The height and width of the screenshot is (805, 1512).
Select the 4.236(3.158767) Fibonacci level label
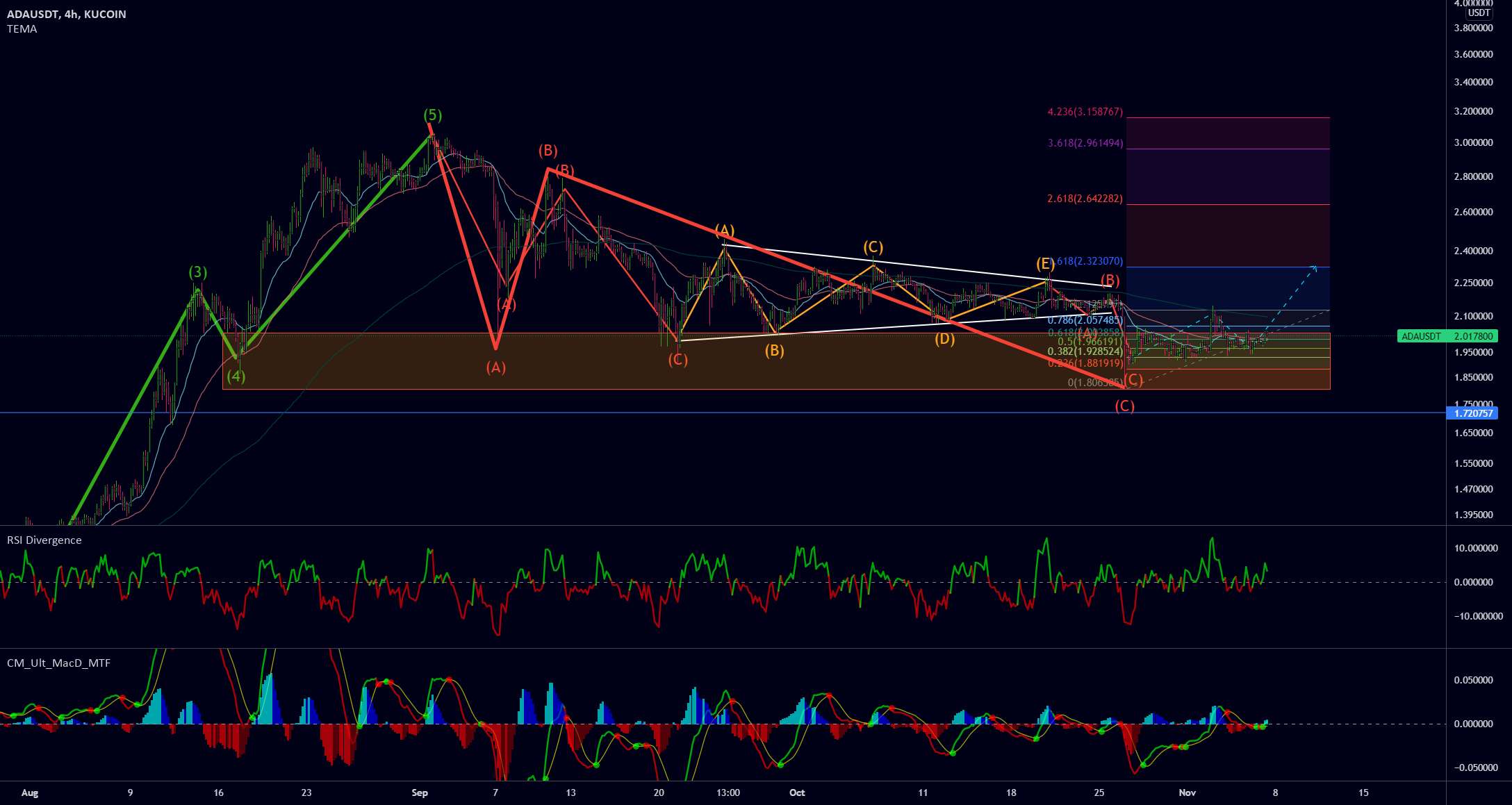pos(1085,112)
